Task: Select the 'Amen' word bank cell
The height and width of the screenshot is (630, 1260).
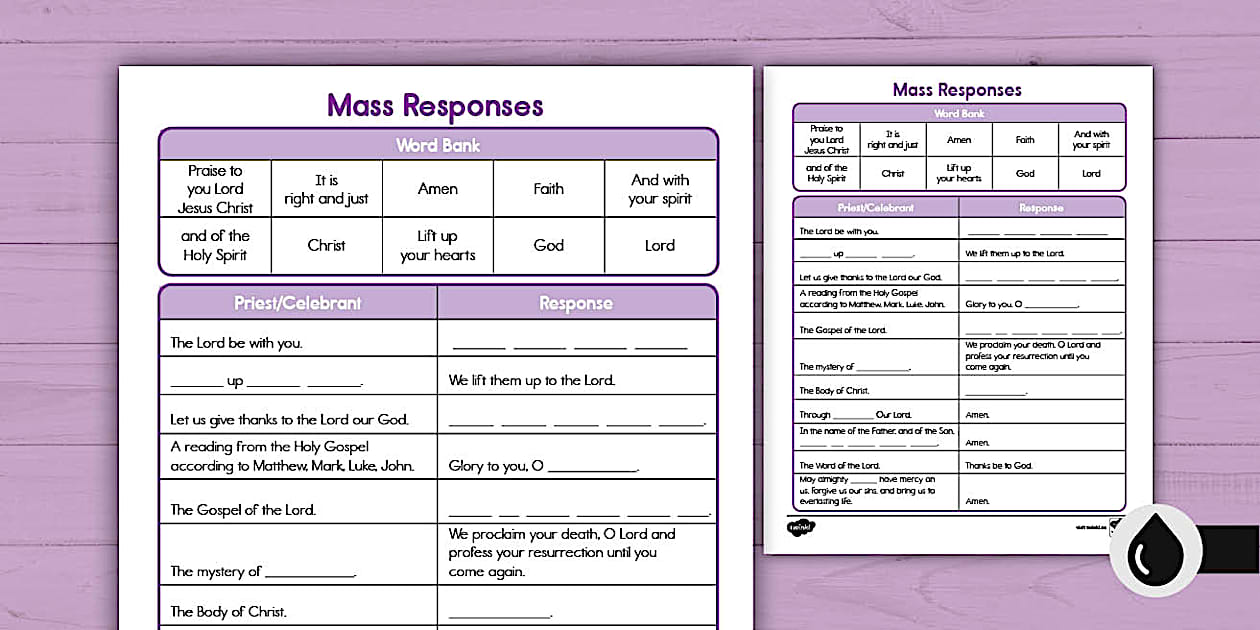Action: pyautogui.click(x=438, y=188)
